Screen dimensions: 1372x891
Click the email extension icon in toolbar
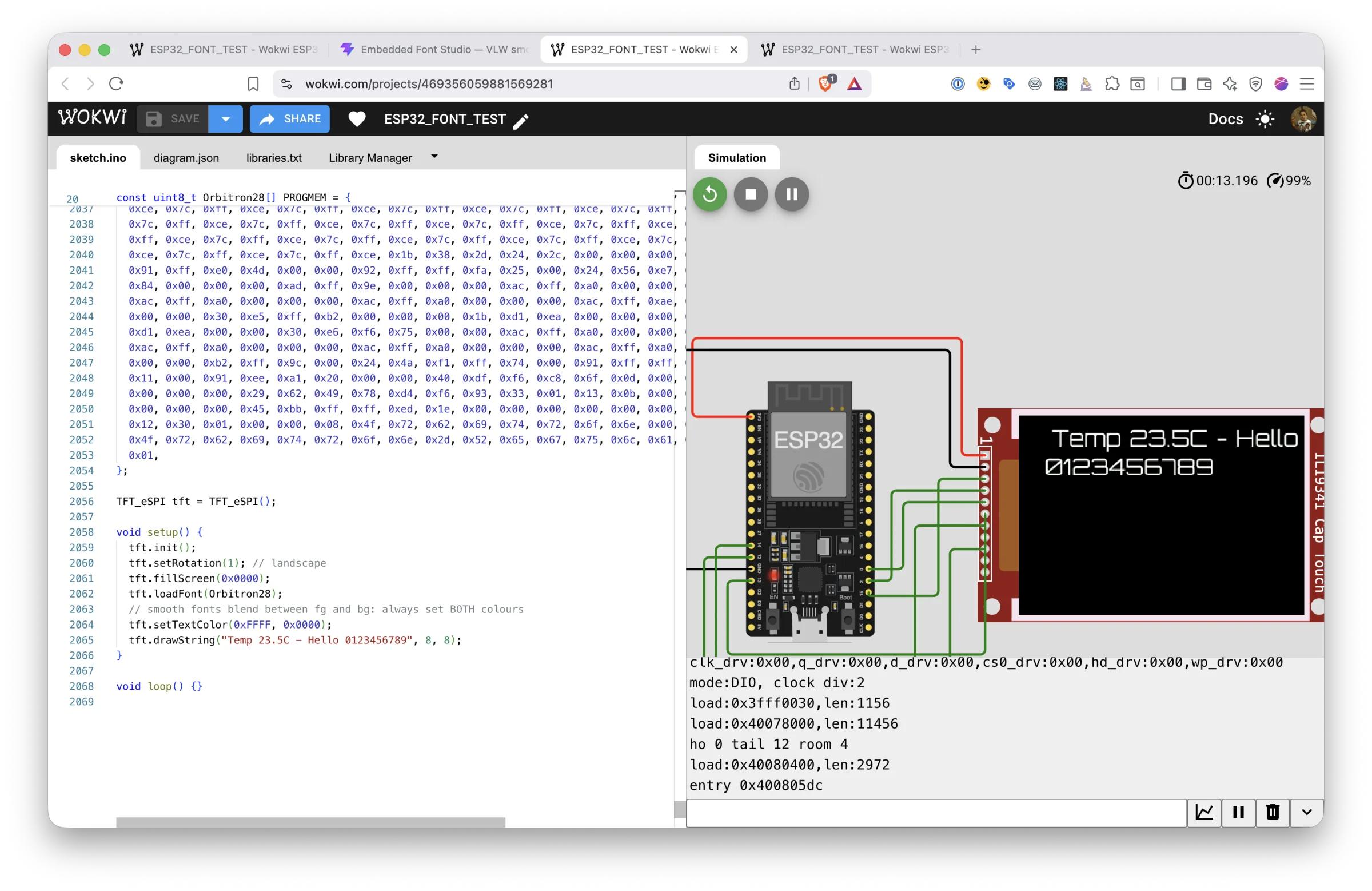coord(1034,84)
